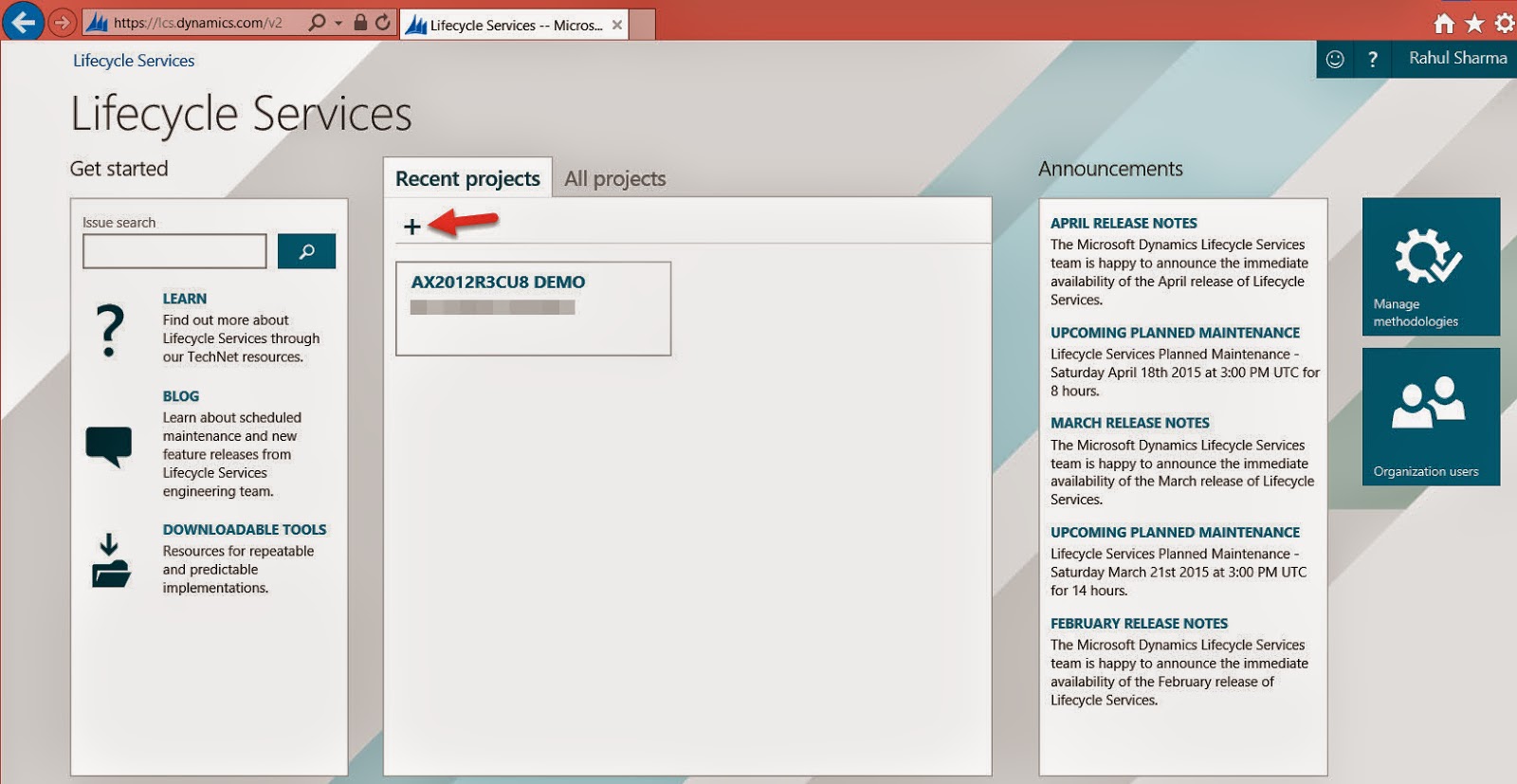Click the 'Get started' heading text

coord(119,169)
